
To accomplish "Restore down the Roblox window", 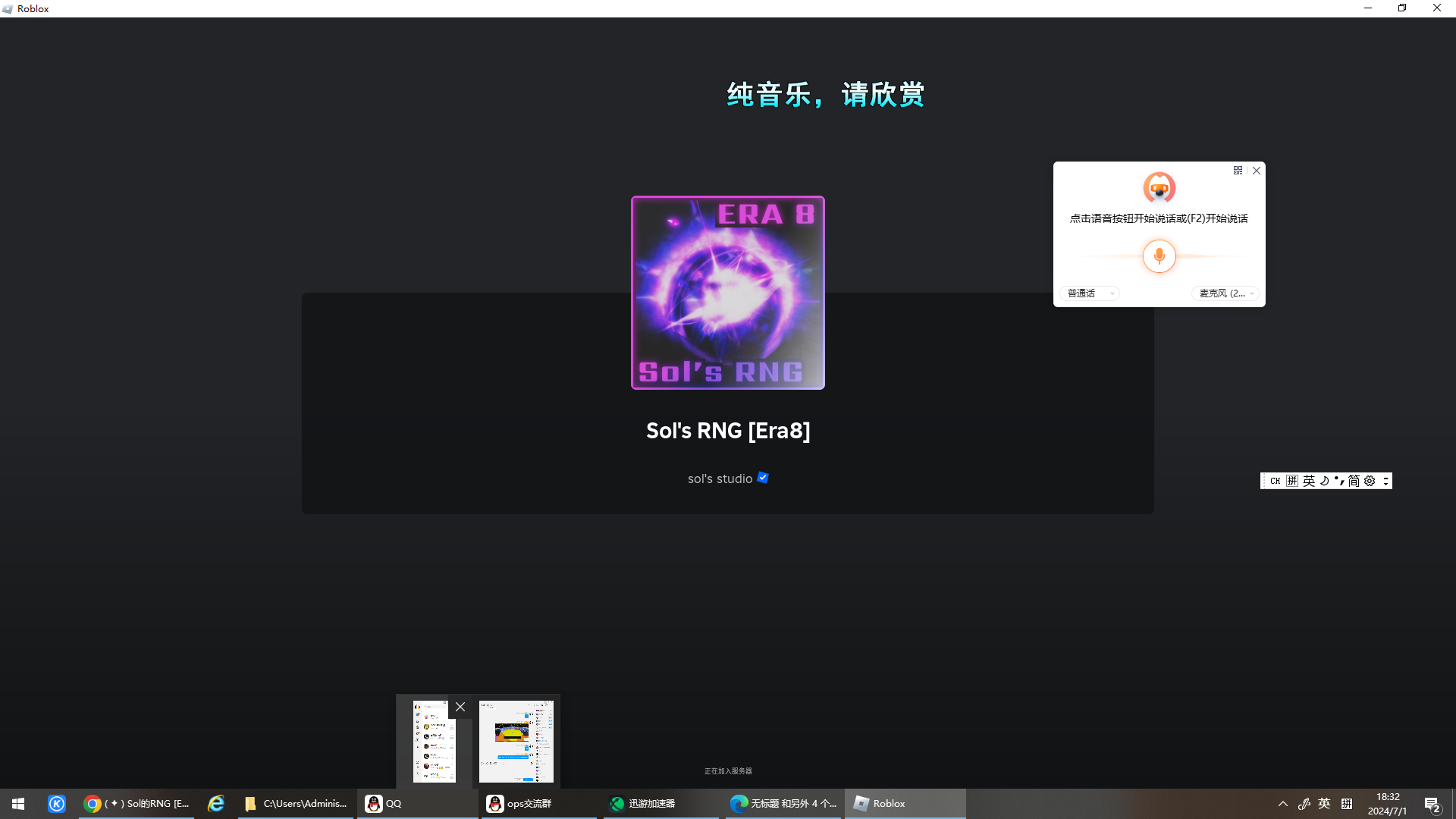I will (1402, 8).
